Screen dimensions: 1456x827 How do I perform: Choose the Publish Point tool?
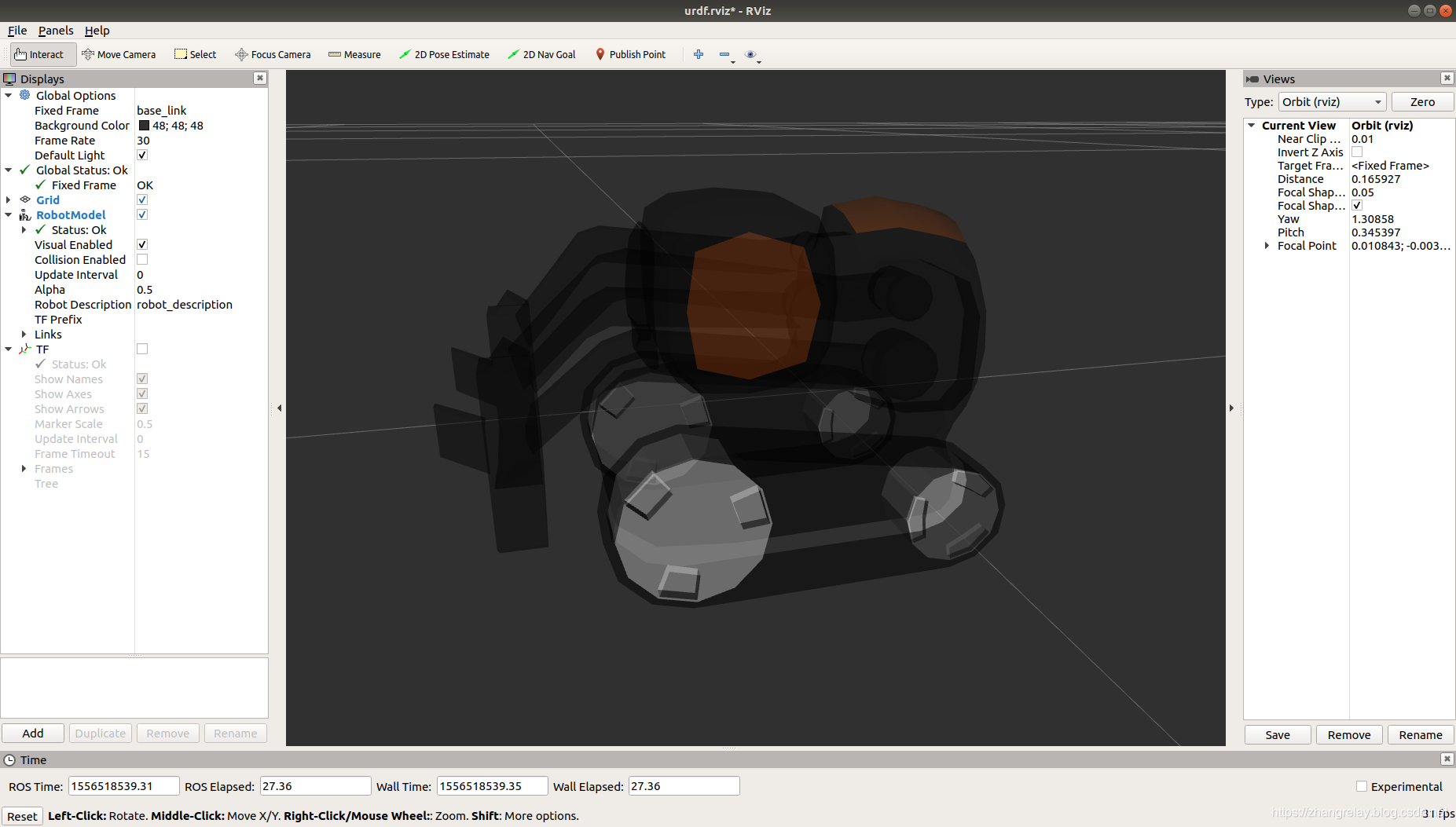point(630,54)
